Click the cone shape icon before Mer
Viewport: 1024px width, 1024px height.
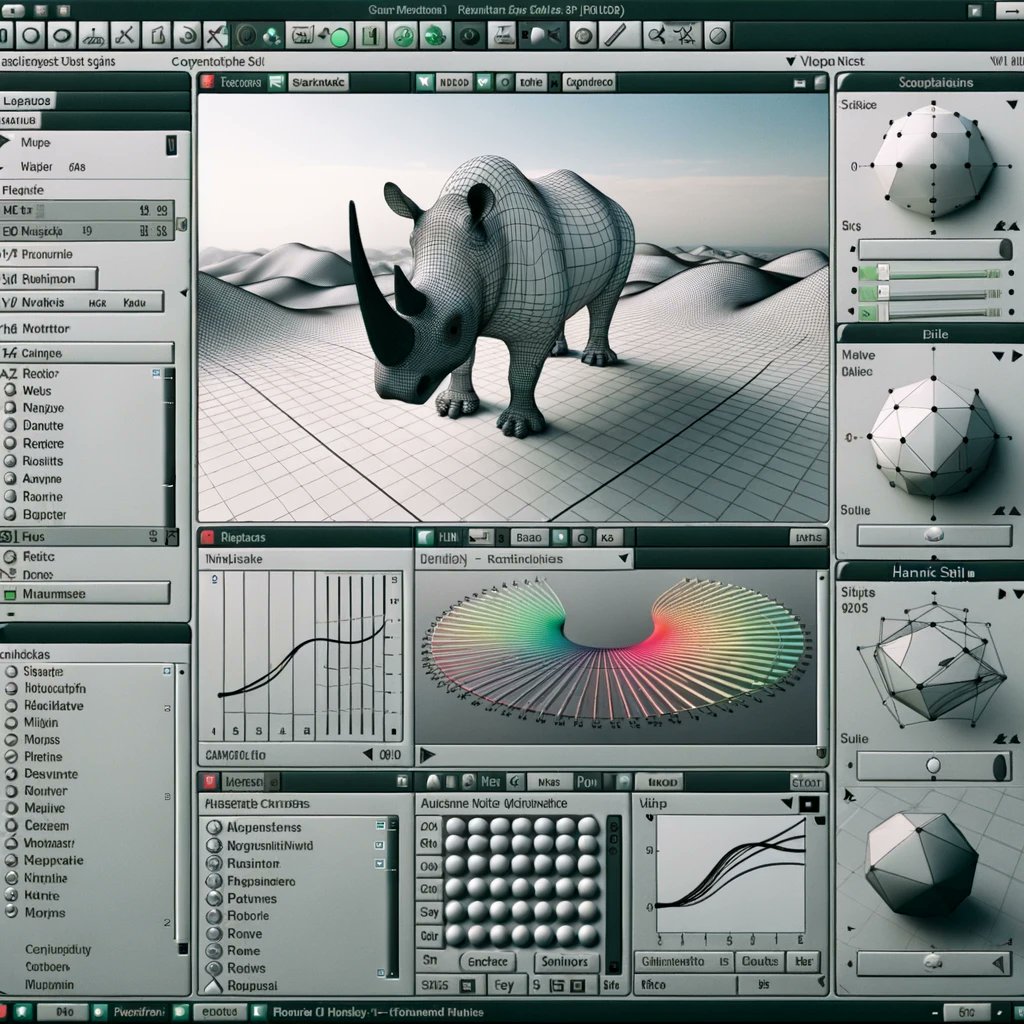click(433, 782)
